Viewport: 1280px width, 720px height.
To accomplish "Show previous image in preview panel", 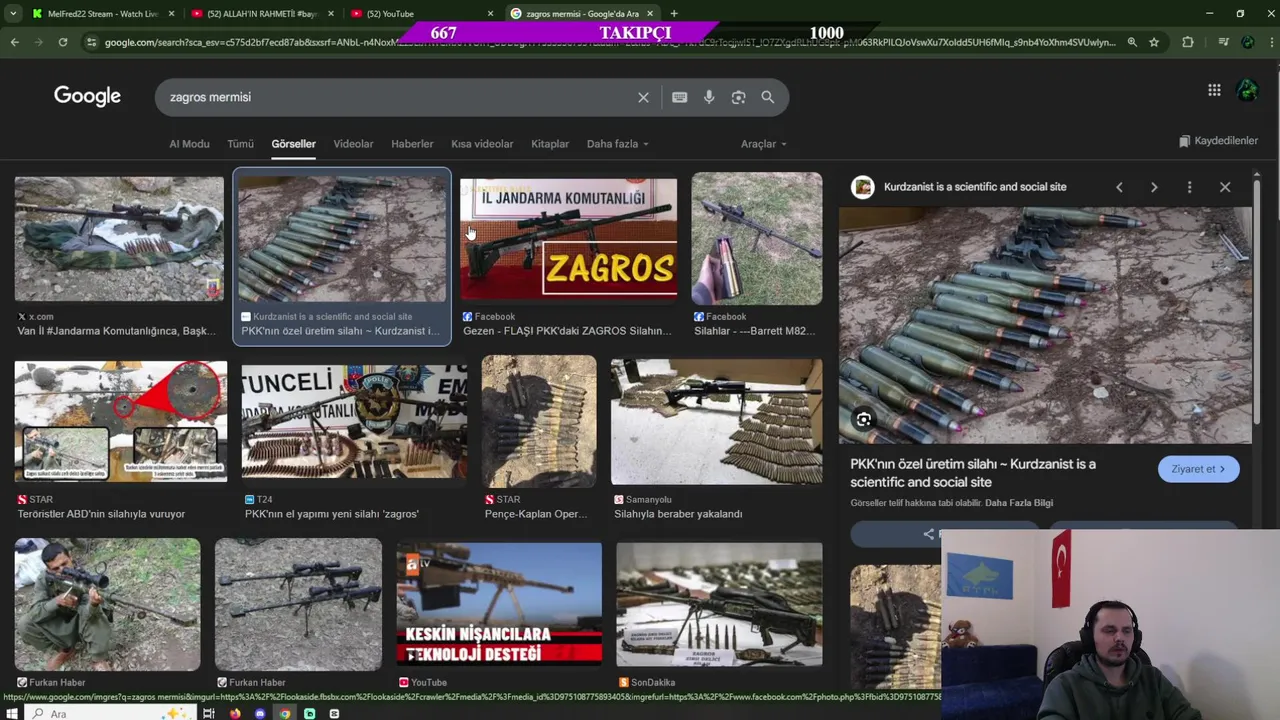I will [x=1119, y=187].
